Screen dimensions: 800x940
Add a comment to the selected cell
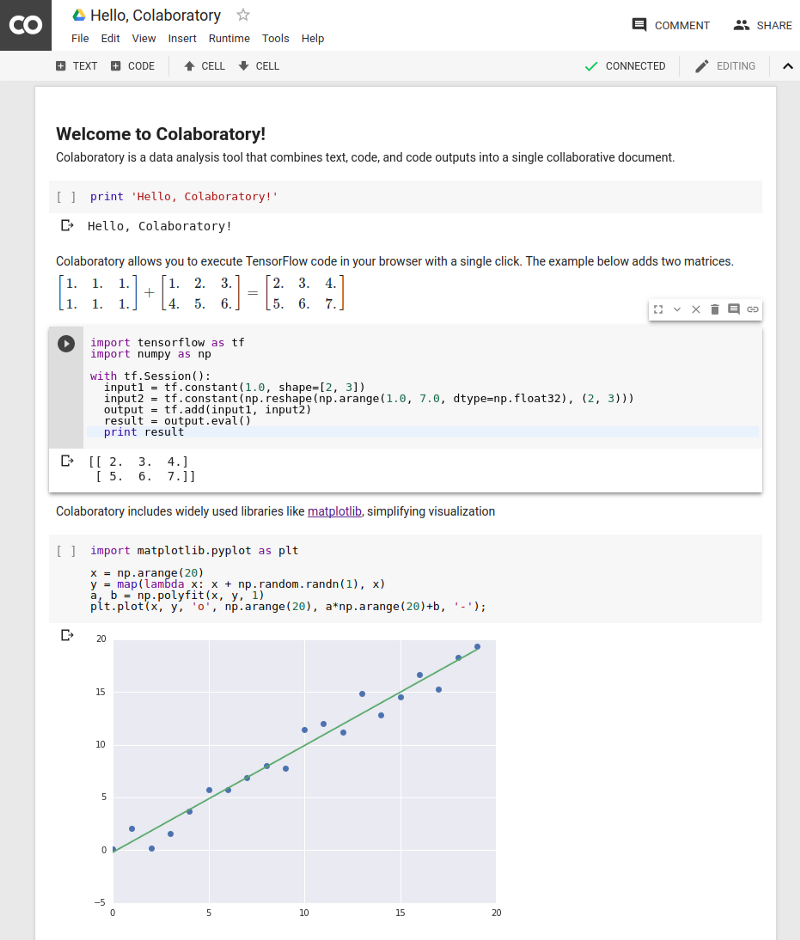click(733, 309)
